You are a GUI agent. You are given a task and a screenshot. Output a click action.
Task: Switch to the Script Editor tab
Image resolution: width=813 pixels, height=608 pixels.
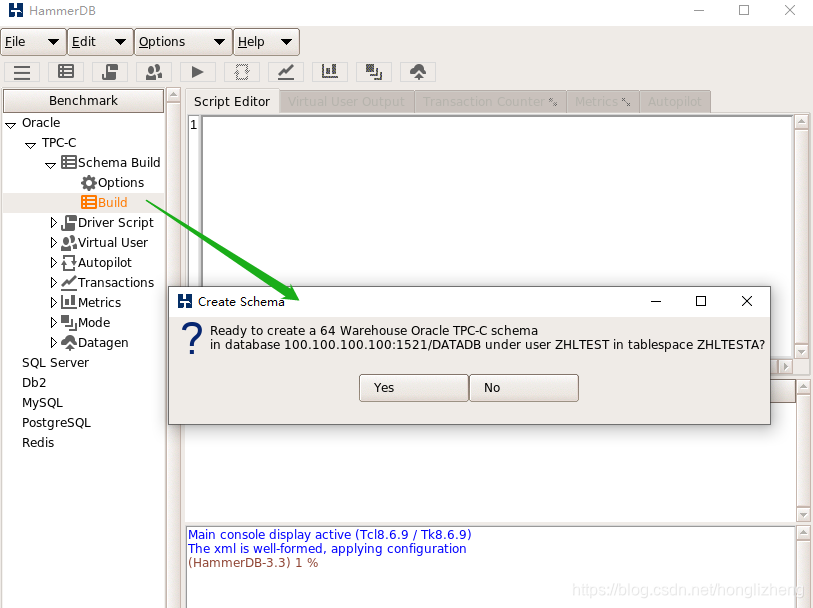pyautogui.click(x=232, y=102)
